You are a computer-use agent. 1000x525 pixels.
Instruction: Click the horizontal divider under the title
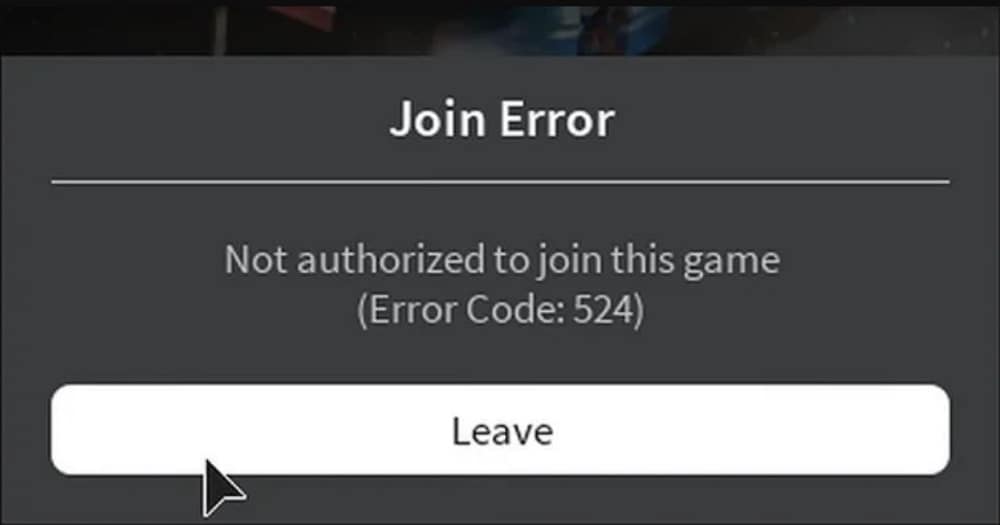tap(500, 182)
